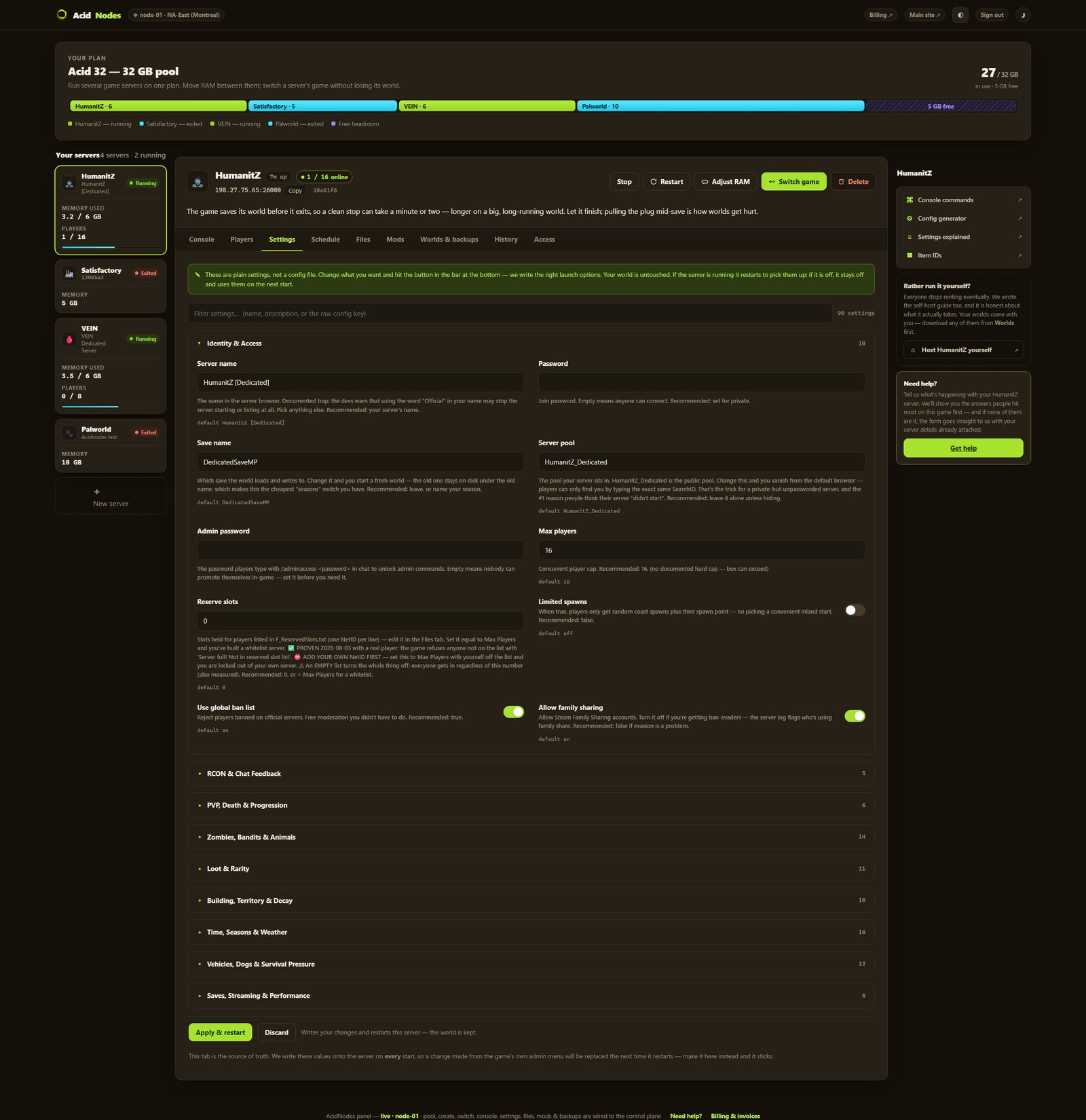Image resolution: width=1086 pixels, height=1120 pixels.
Task: Click the Acid Nodes logo icon
Action: (62, 14)
